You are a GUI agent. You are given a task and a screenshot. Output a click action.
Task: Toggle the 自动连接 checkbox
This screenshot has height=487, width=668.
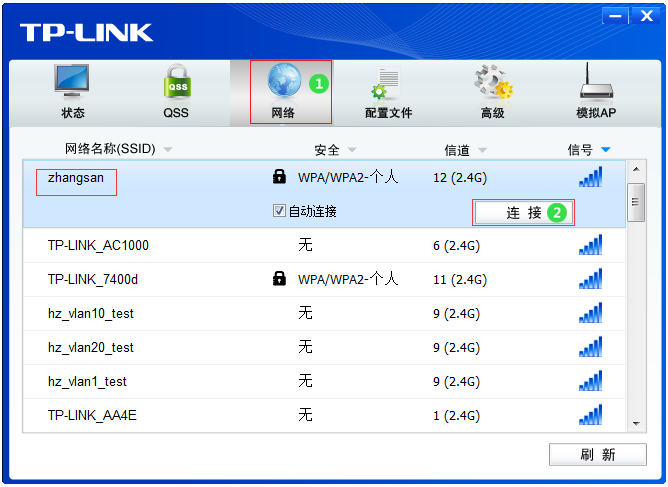pos(280,211)
